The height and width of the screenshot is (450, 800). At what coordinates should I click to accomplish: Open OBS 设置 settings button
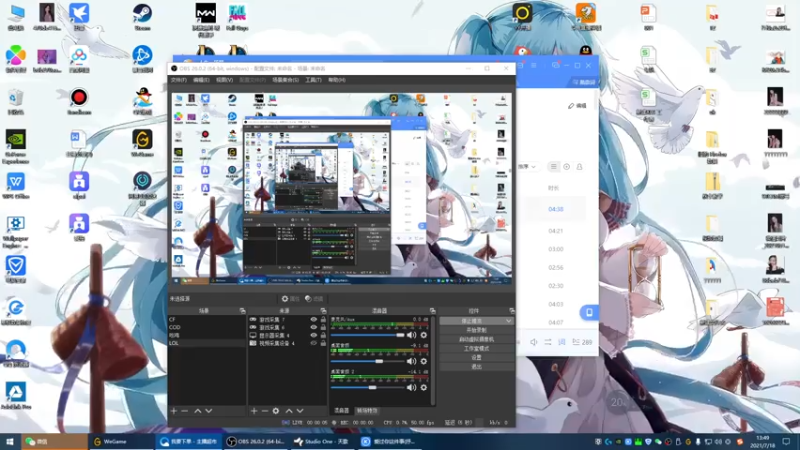pos(476,358)
